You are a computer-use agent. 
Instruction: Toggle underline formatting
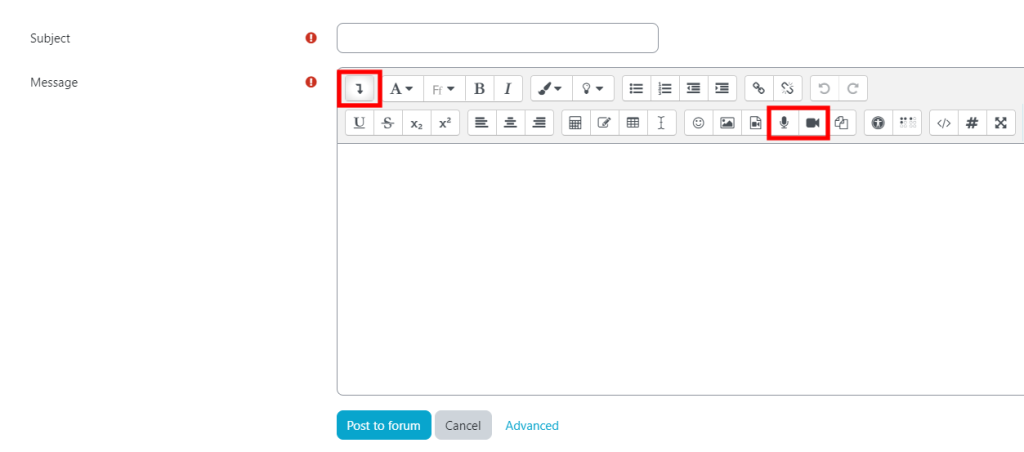(359, 123)
